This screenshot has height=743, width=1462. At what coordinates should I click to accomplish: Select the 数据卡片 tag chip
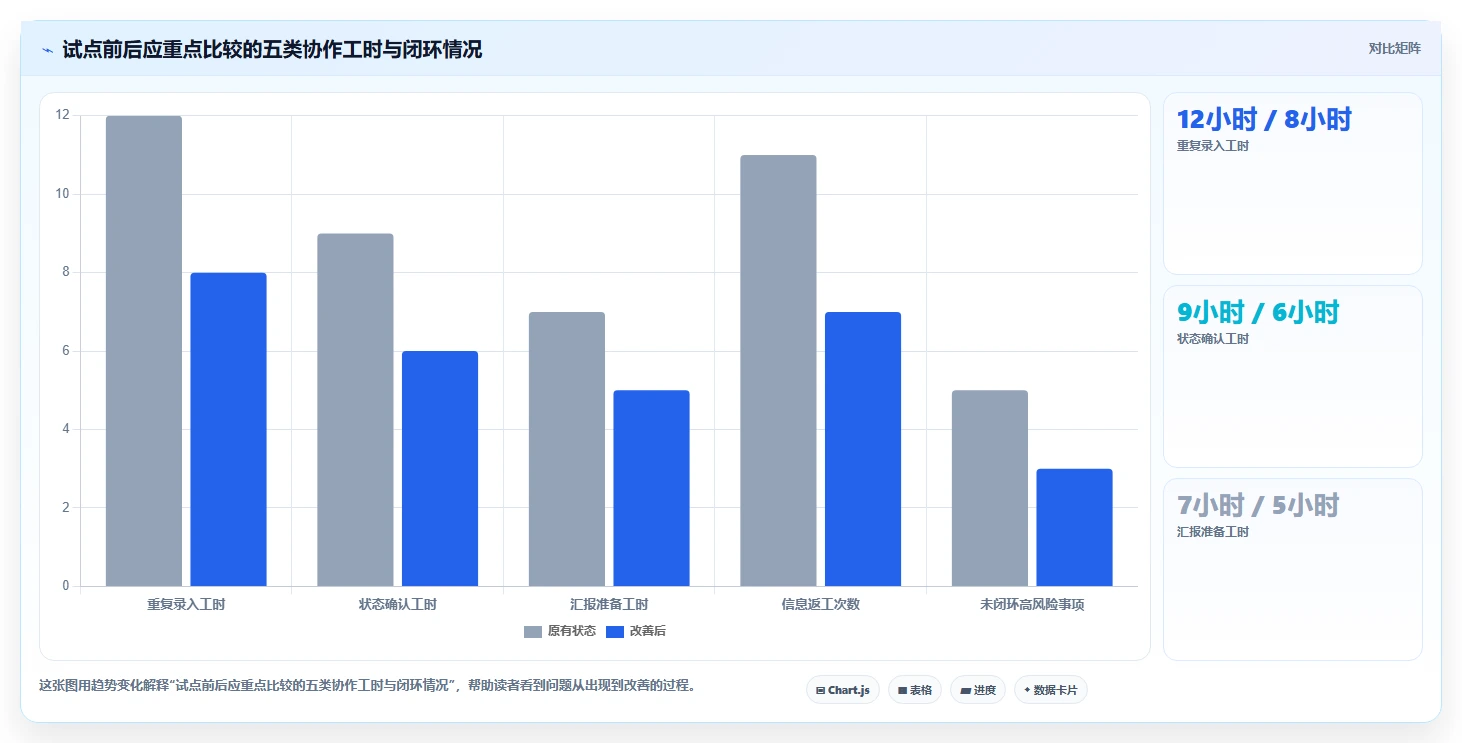(1050, 690)
